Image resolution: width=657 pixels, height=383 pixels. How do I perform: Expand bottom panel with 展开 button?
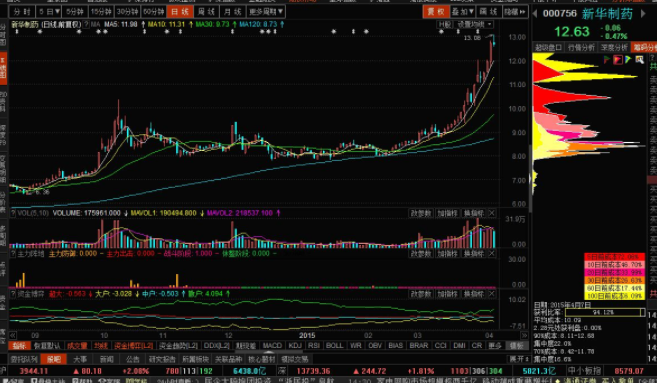518,359
